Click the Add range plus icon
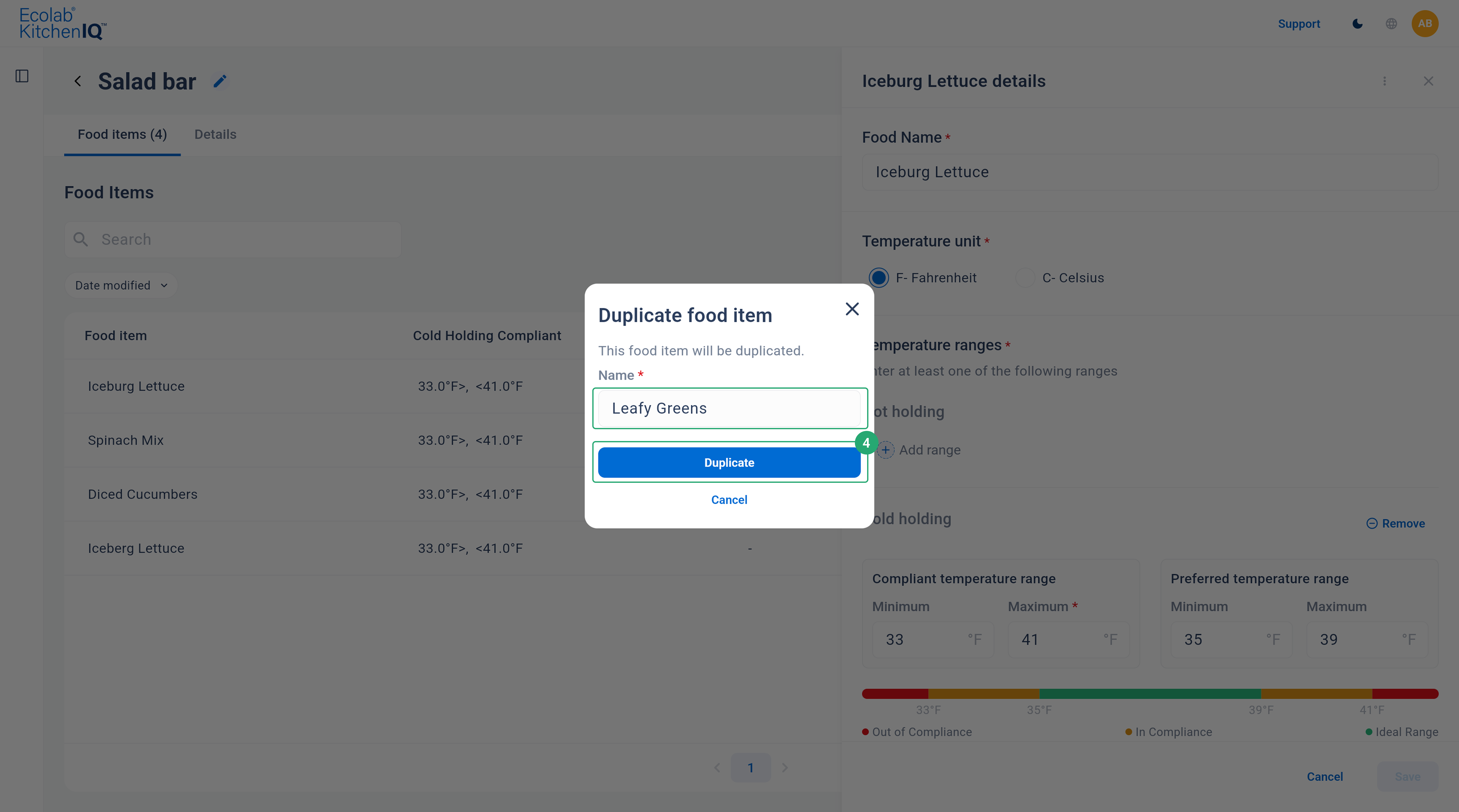The width and height of the screenshot is (1459, 812). tap(886, 450)
